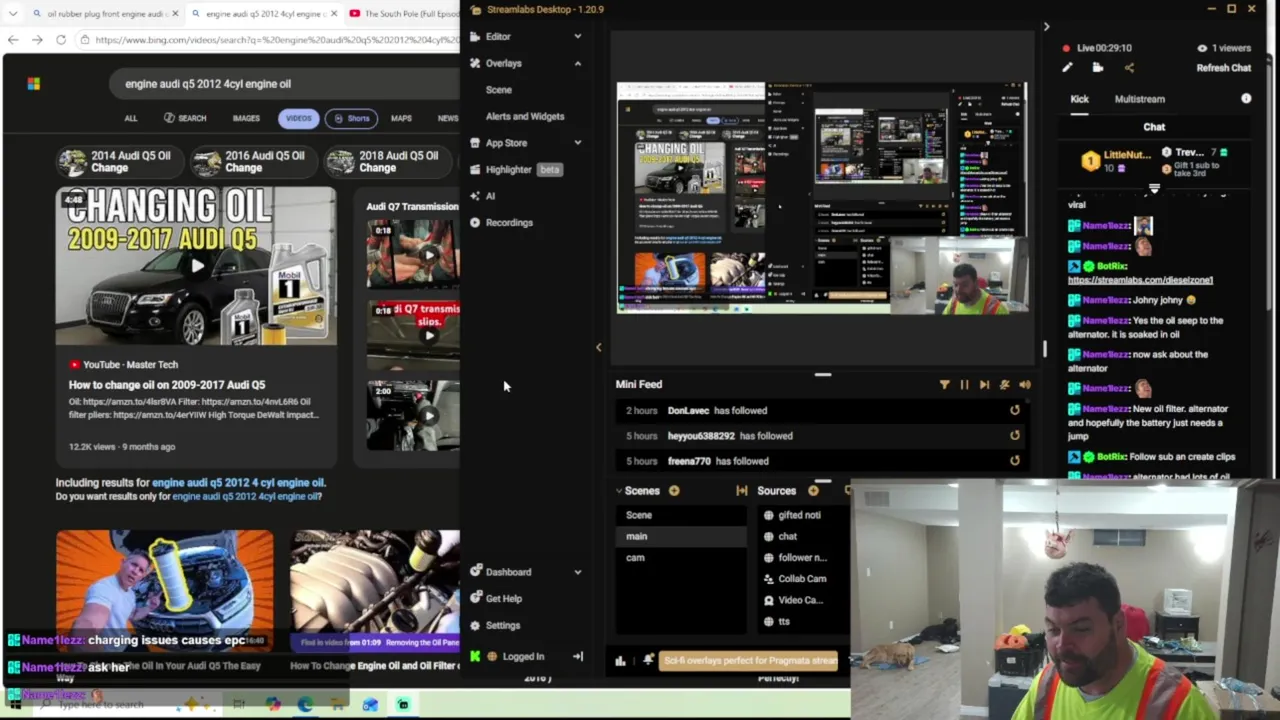Viewport: 1280px width, 720px height.
Task: Click the Mini Feed filter icon
Action: click(x=944, y=384)
